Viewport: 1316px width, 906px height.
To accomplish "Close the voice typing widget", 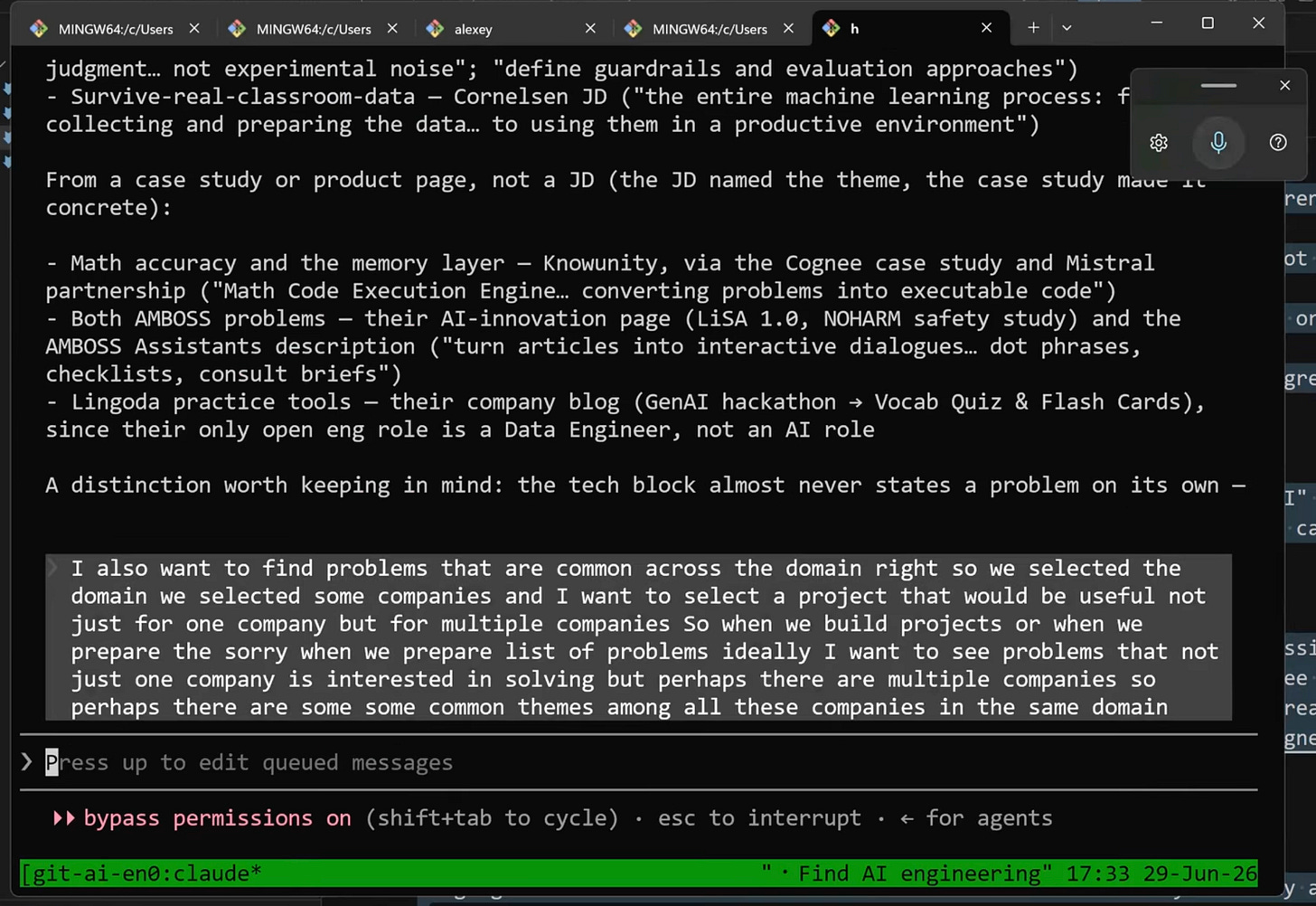I will (x=1285, y=85).
